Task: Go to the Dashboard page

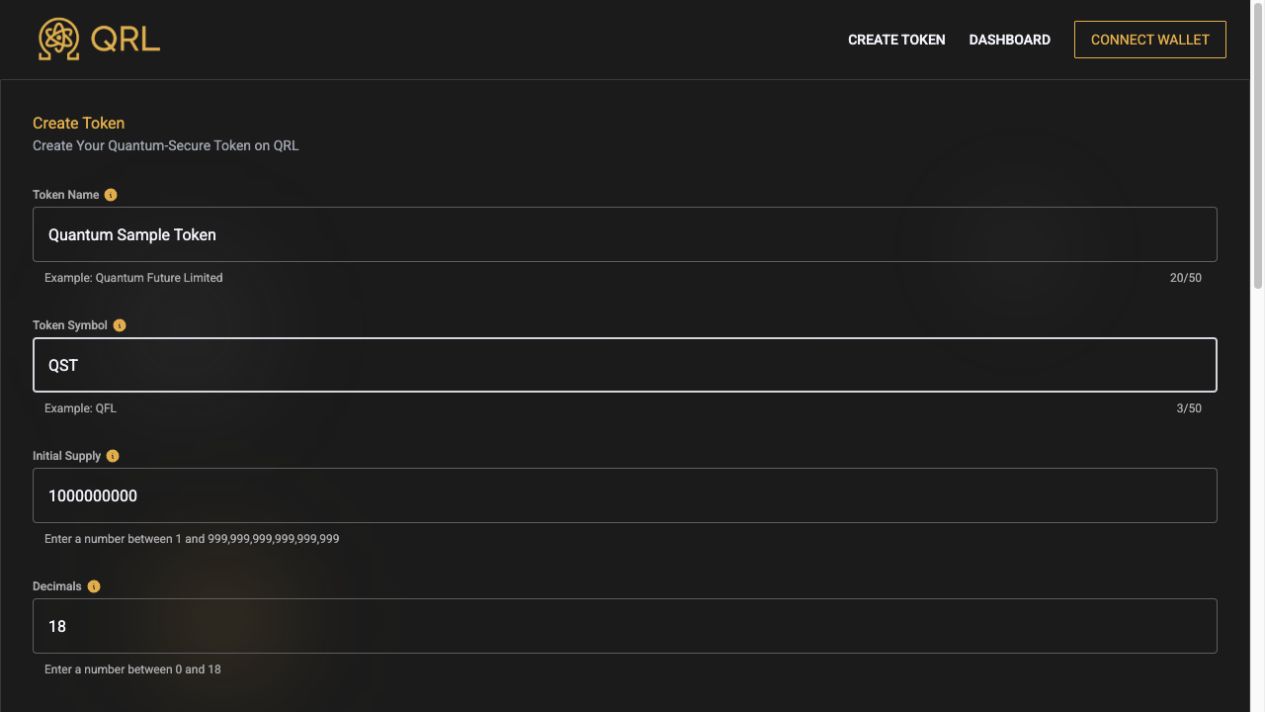Action: click(x=1009, y=40)
